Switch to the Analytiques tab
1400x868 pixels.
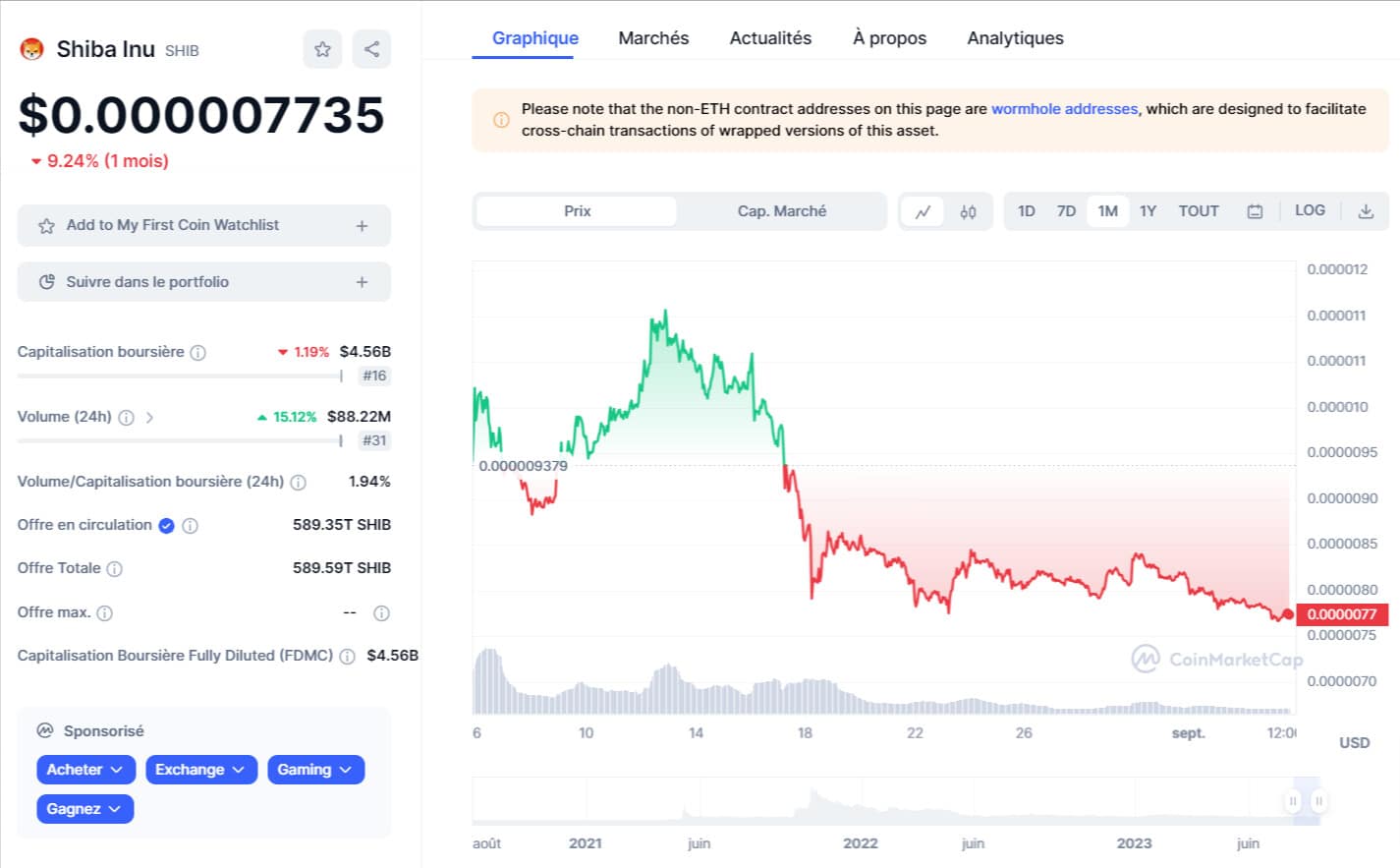tap(1015, 38)
